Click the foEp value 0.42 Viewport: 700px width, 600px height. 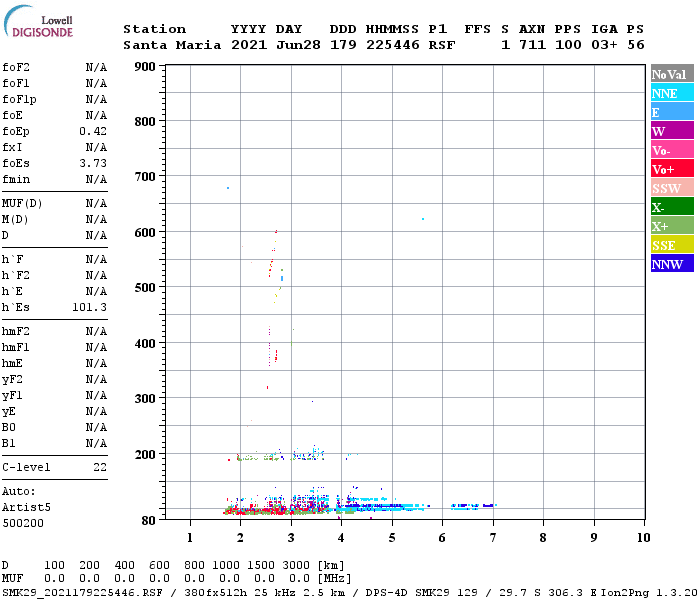[x=93, y=131]
